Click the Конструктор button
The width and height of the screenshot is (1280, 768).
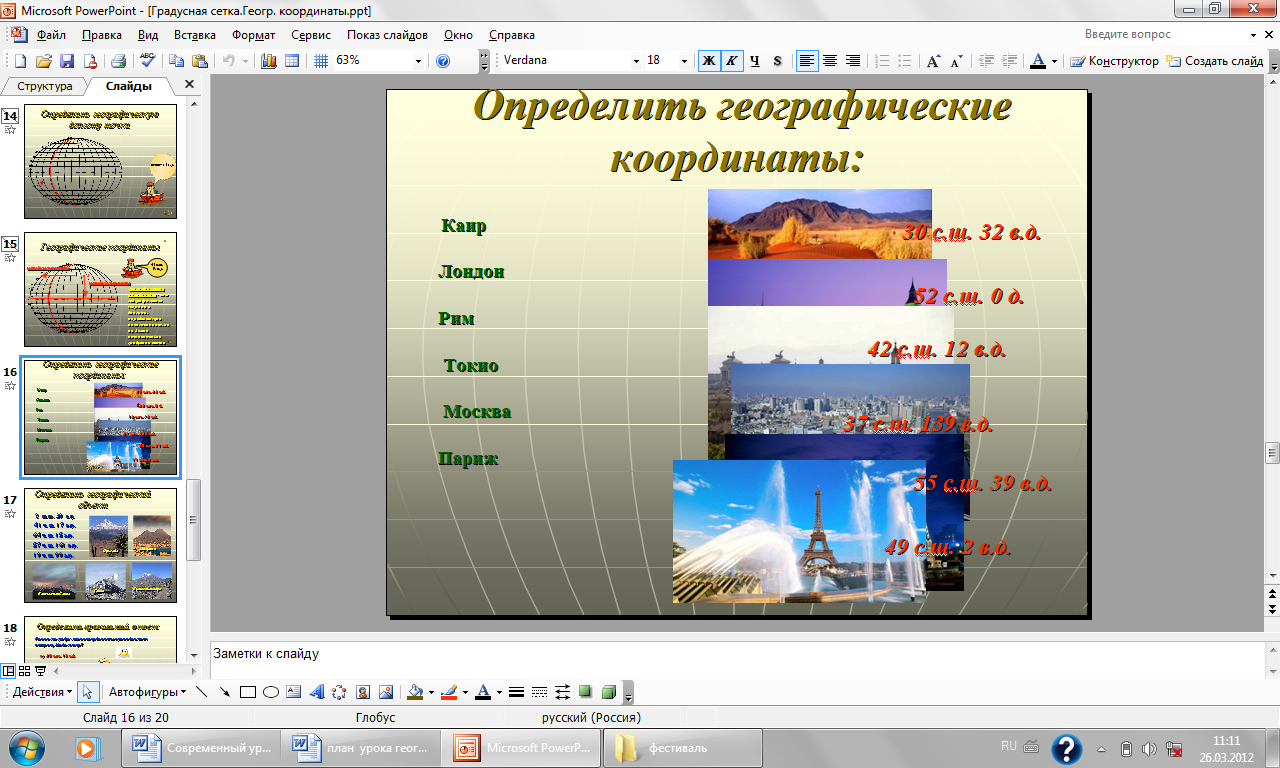[x=1115, y=61]
